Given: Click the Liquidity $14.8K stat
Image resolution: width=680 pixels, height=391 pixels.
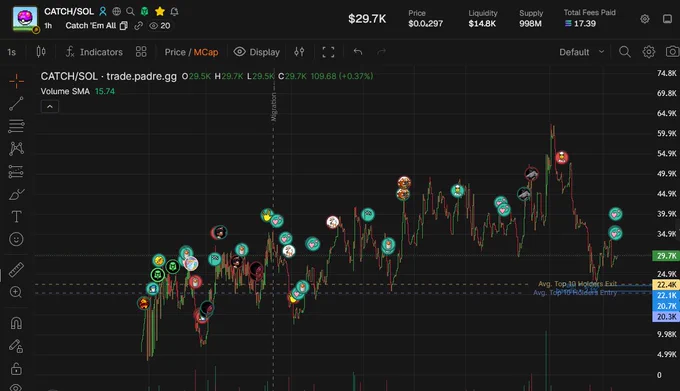Looking at the screenshot, I should [483, 19].
